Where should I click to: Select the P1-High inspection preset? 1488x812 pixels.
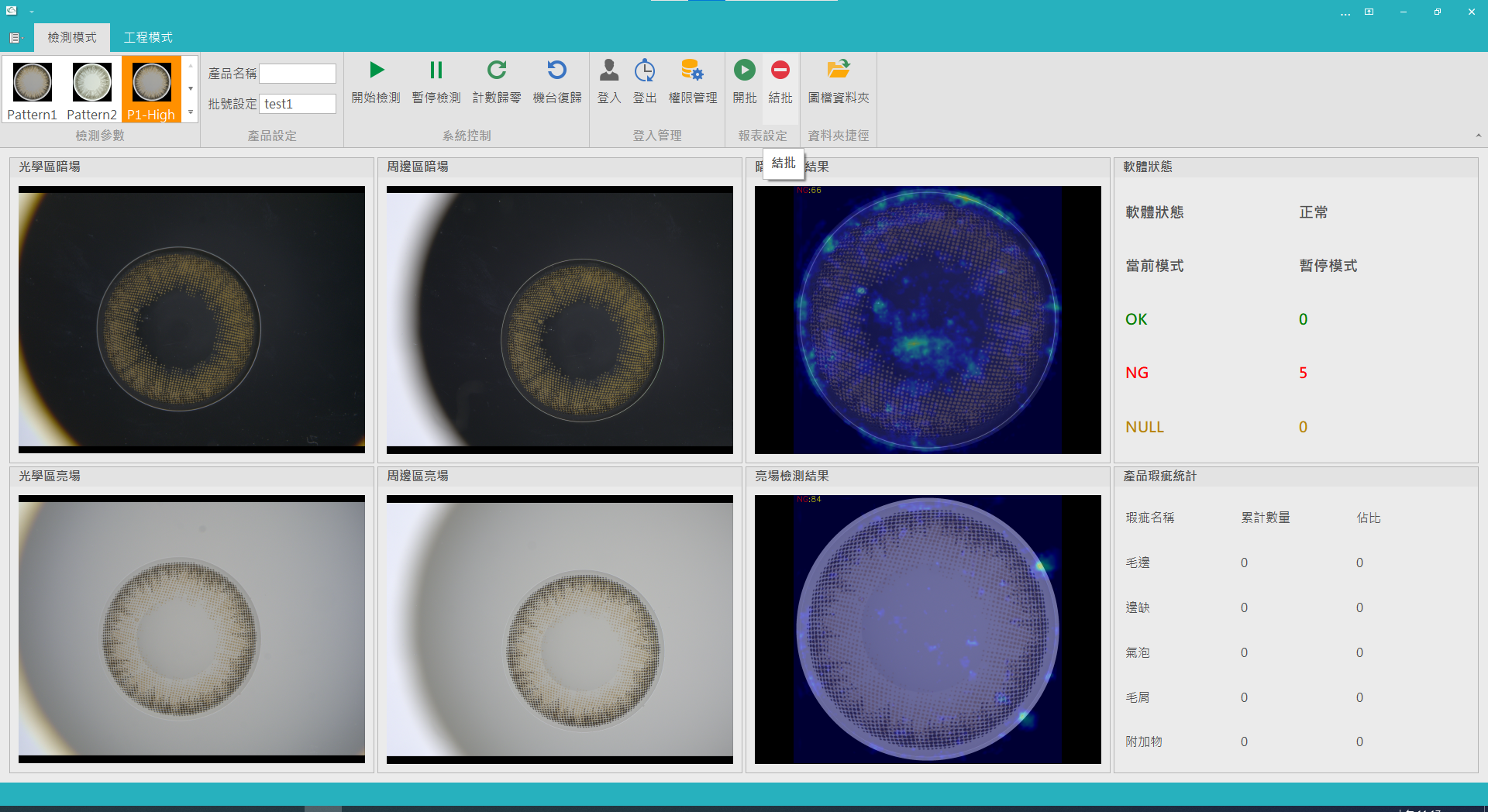point(151,89)
